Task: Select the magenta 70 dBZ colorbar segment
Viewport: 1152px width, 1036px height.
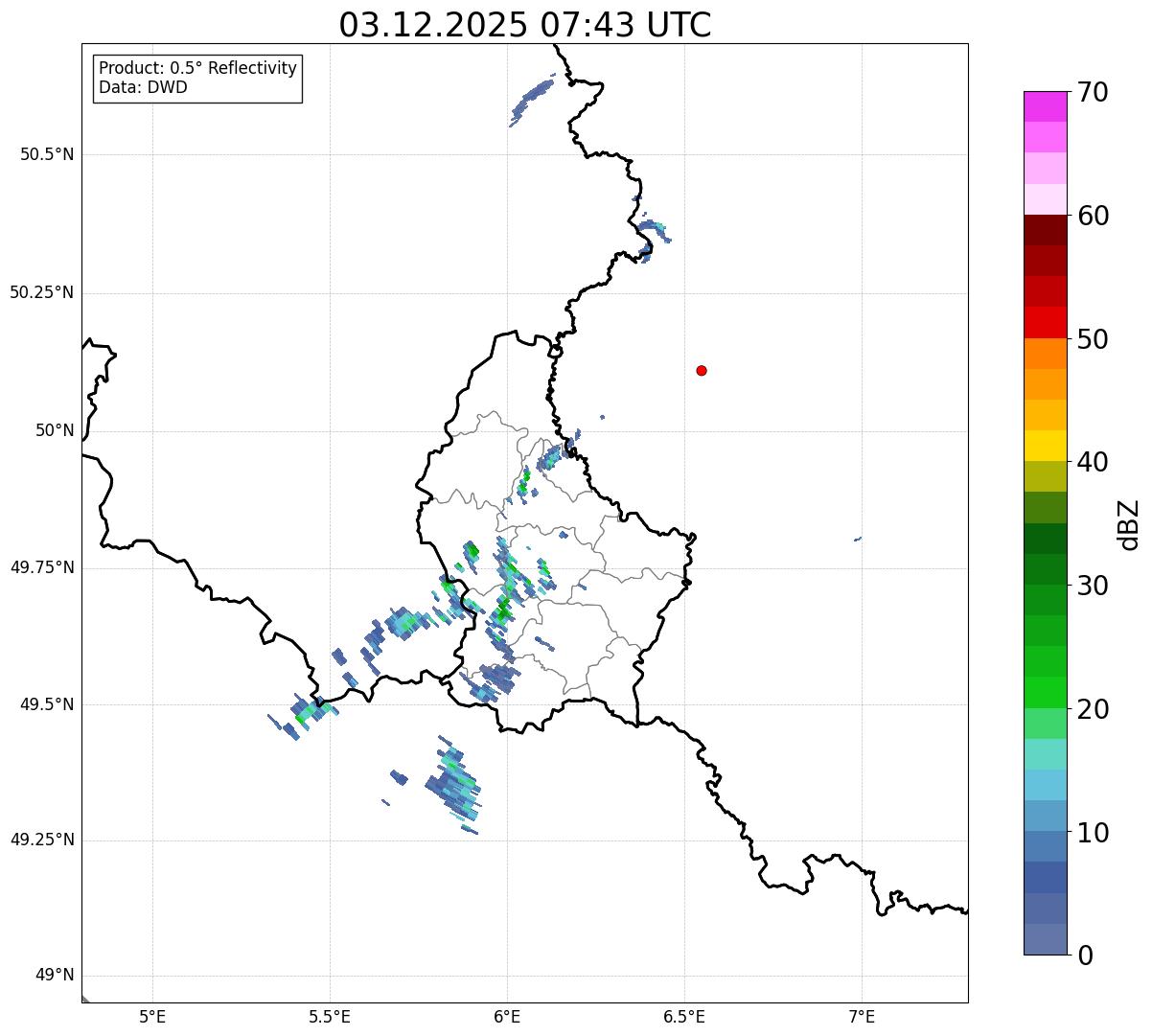Action: tap(1045, 106)
